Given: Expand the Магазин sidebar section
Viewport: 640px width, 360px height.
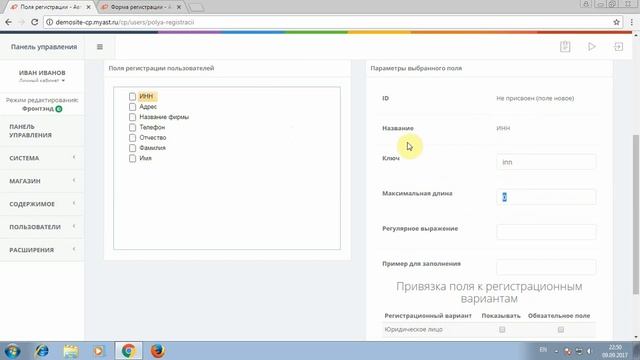Looking at the screenshot, I should [42, 181].
